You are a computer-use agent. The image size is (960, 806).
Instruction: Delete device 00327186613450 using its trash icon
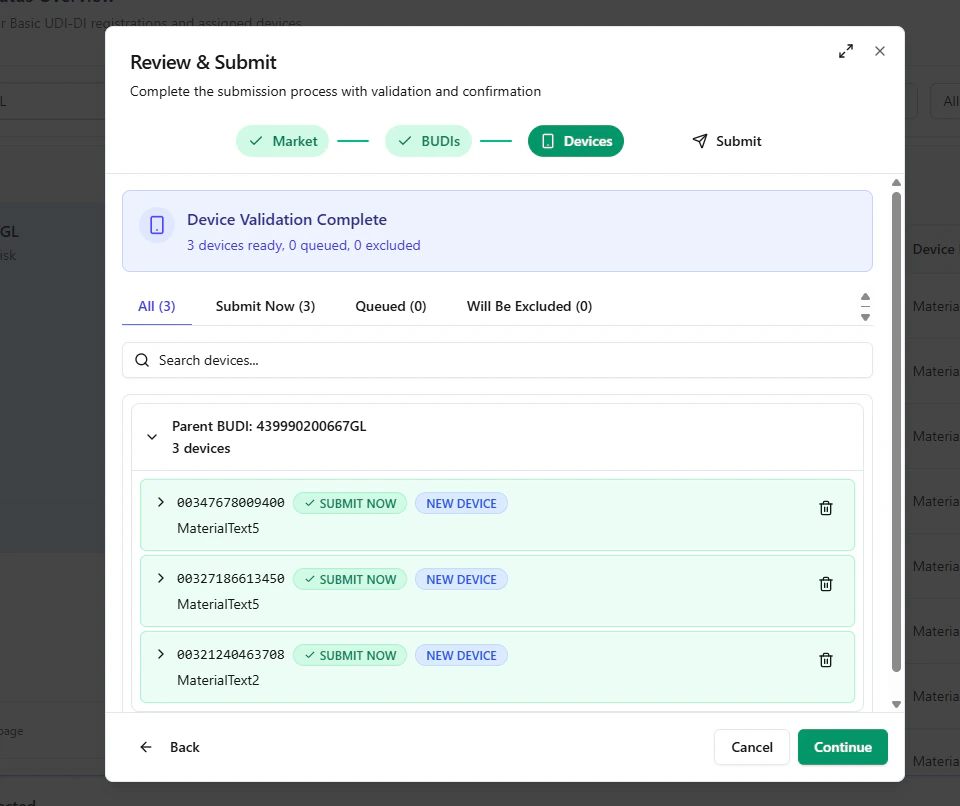tap(825, 583)
